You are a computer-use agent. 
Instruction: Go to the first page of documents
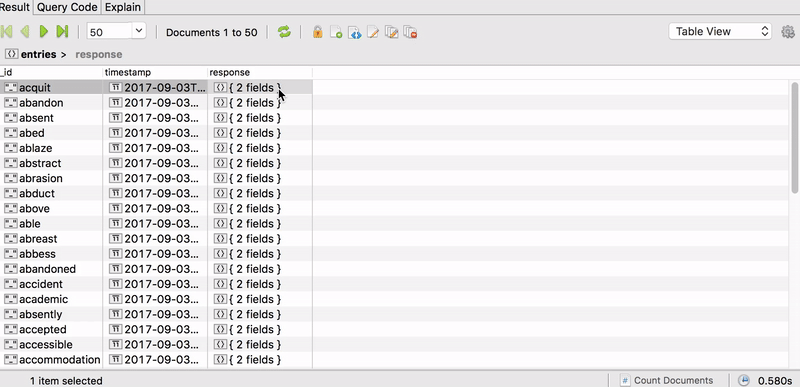[7, 32]
